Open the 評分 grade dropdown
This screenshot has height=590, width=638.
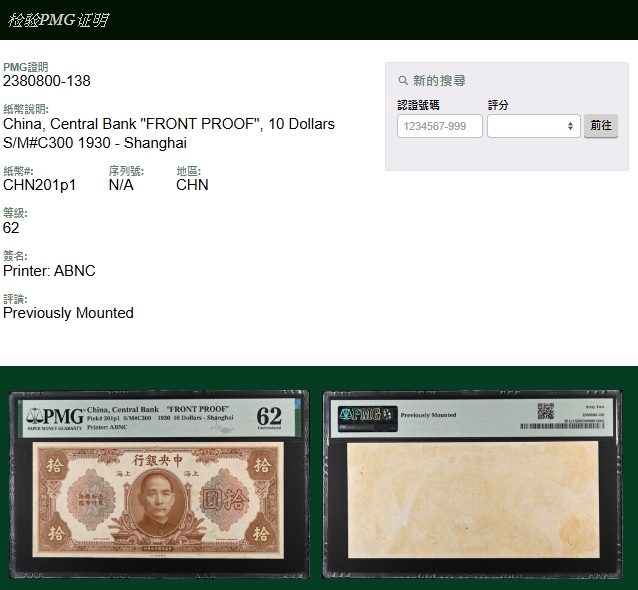(533, 126)
